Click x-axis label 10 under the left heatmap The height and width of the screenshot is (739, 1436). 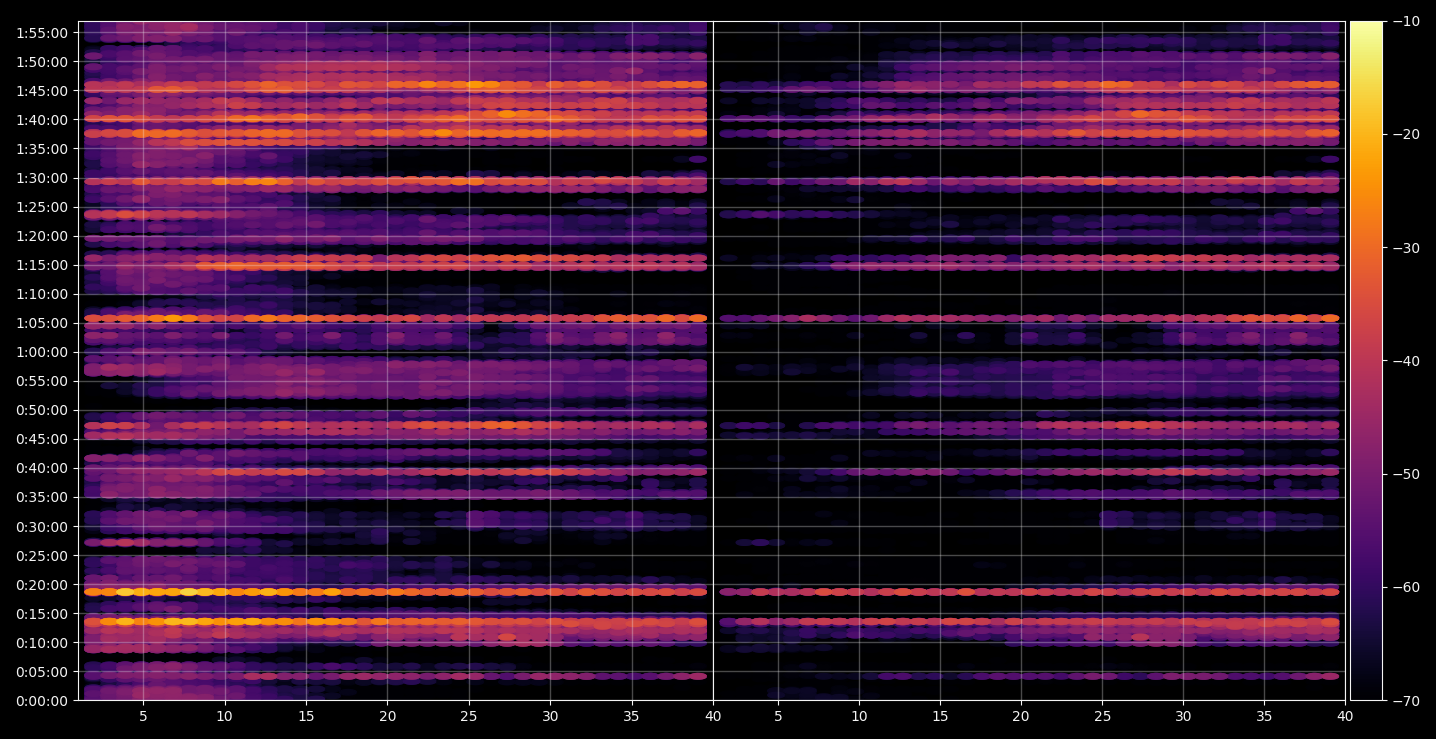pyautogui.click(x=224, y=717)
